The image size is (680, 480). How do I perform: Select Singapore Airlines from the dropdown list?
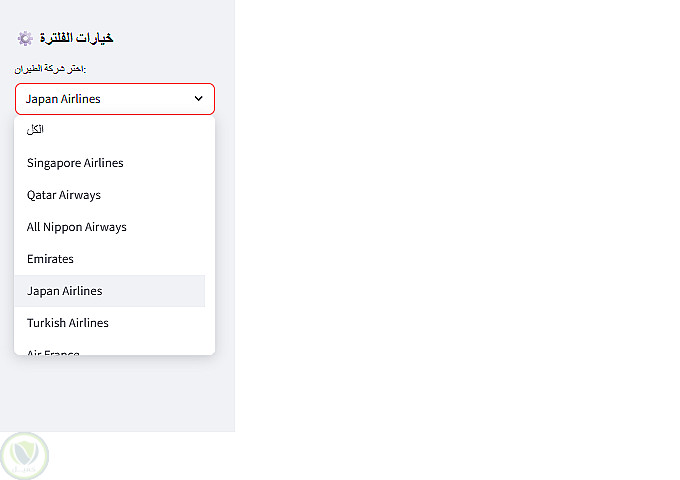coord(75,163)
